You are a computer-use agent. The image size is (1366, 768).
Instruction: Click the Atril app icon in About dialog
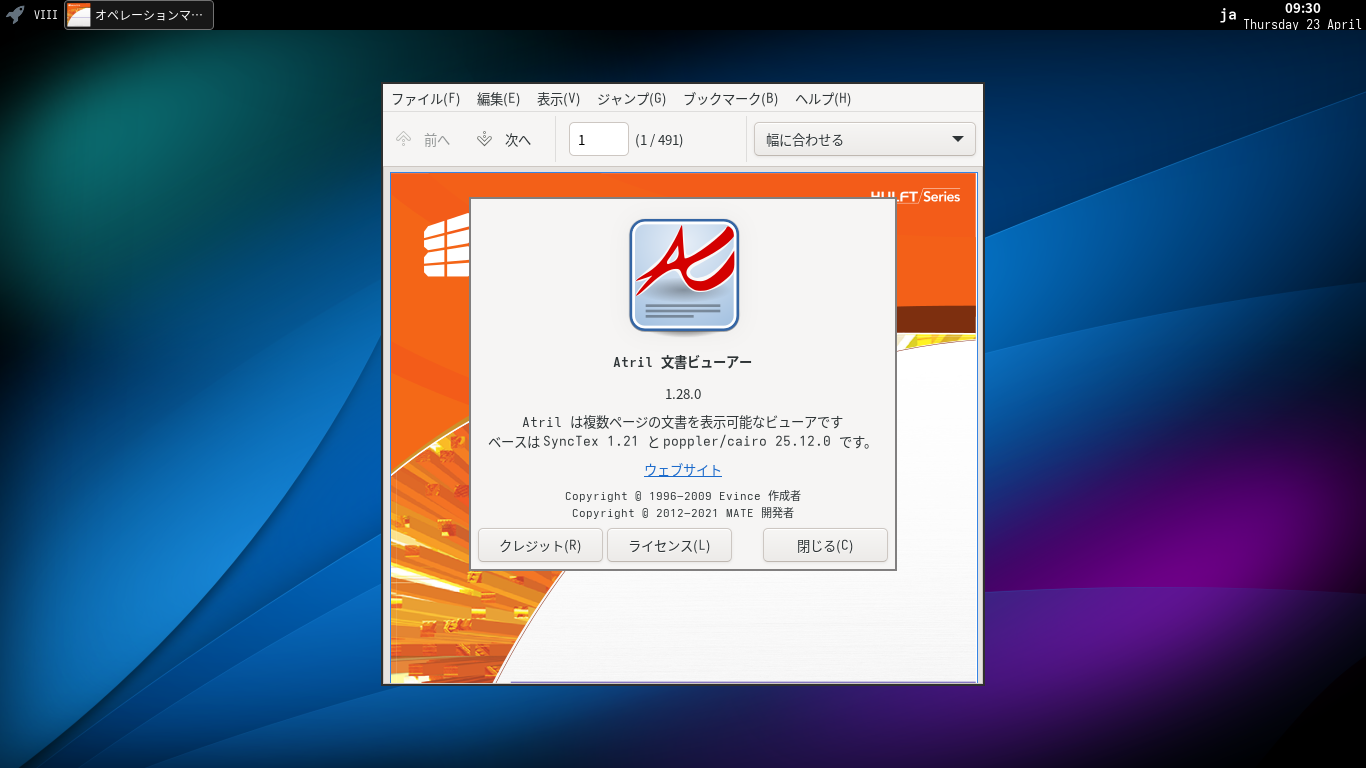(x=684, y=276)
